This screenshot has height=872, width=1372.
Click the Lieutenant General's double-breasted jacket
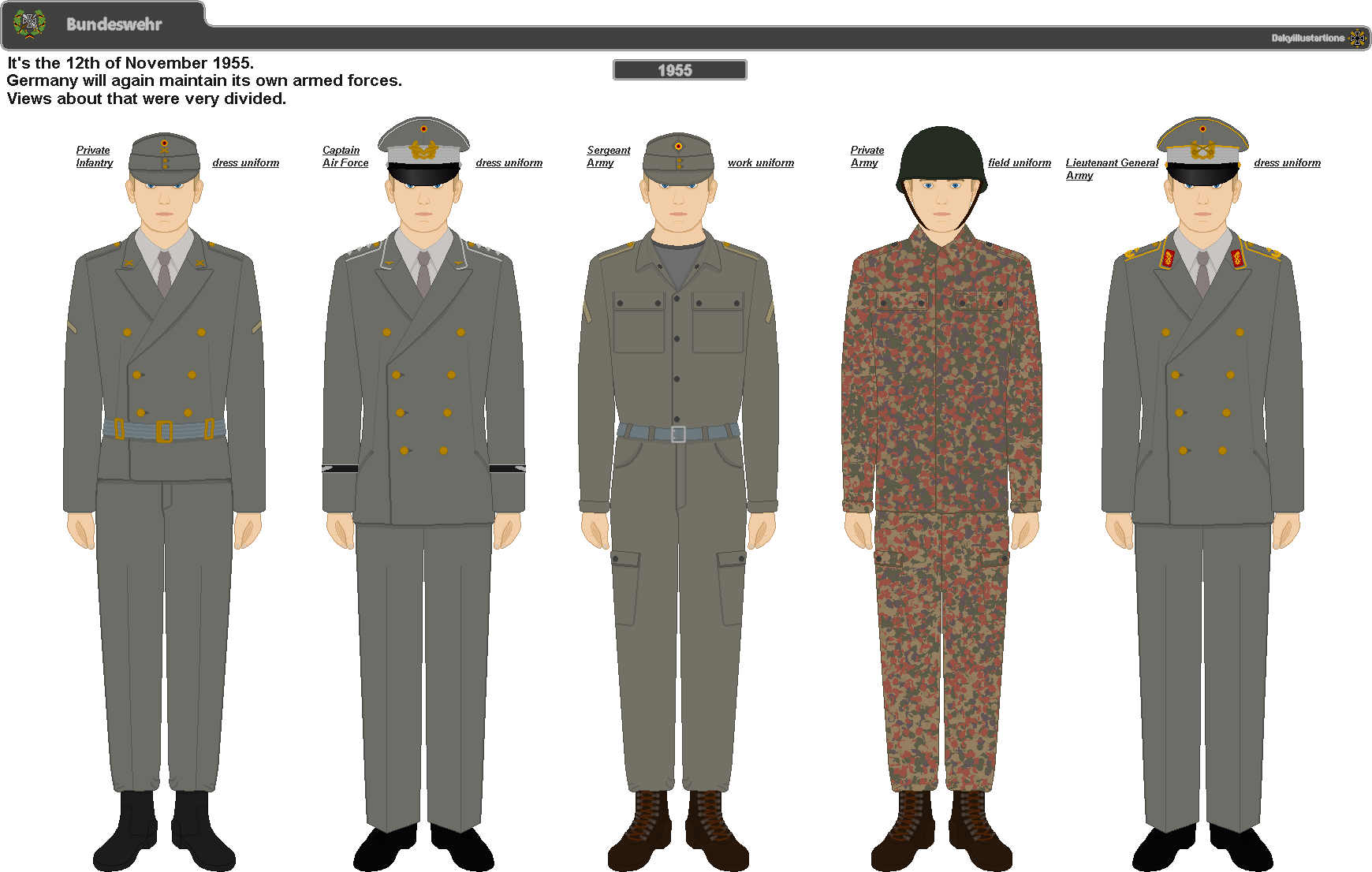pos(1202,378)
